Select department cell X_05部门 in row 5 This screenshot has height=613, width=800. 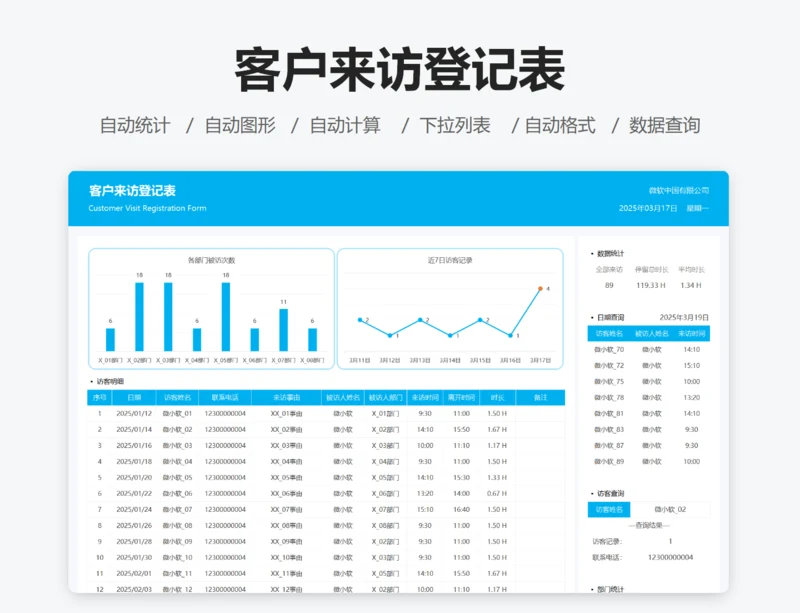(x=386, y=478)
